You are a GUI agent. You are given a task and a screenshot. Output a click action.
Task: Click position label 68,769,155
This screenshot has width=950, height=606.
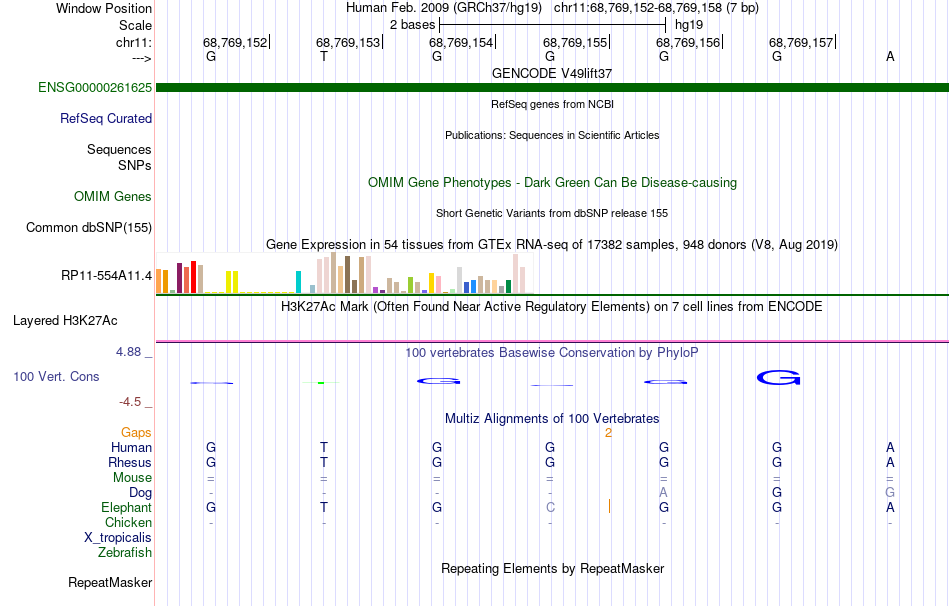click(x=575, y=42)
